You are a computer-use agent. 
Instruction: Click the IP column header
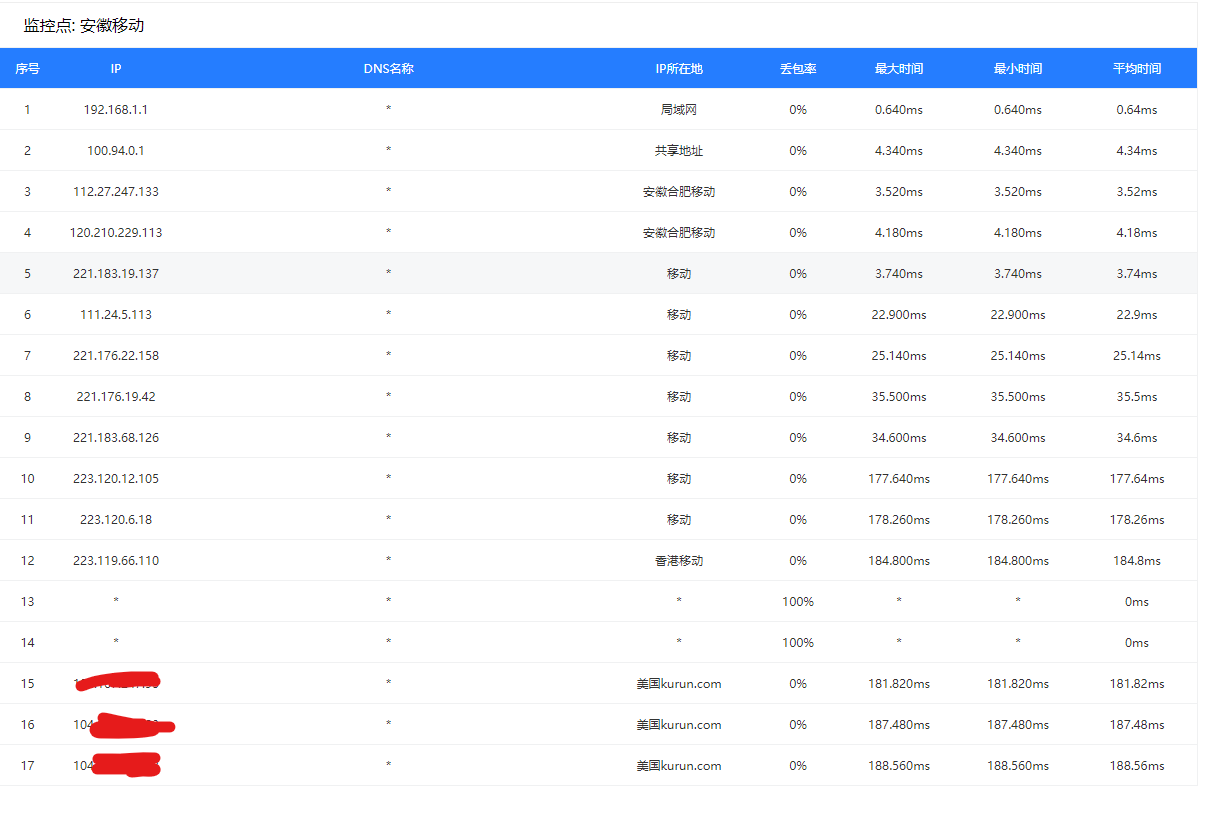click(x=116, y=69)
